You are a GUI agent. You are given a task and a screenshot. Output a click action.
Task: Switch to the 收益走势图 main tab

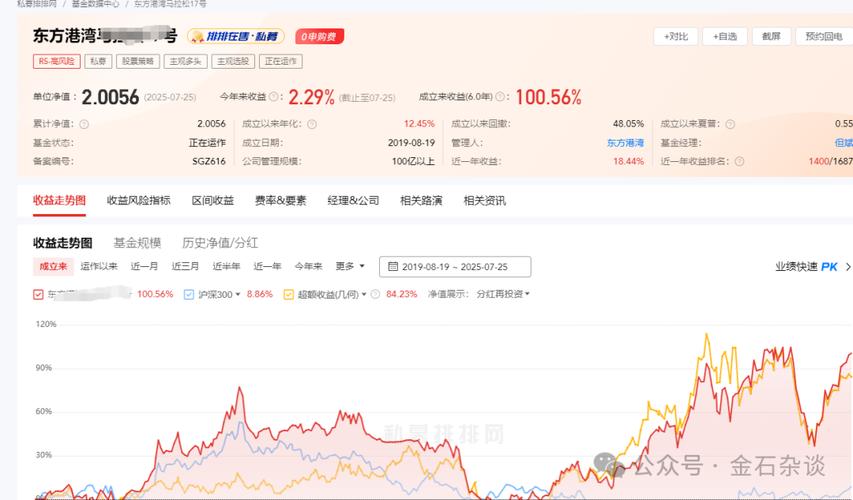pos(59,200)
